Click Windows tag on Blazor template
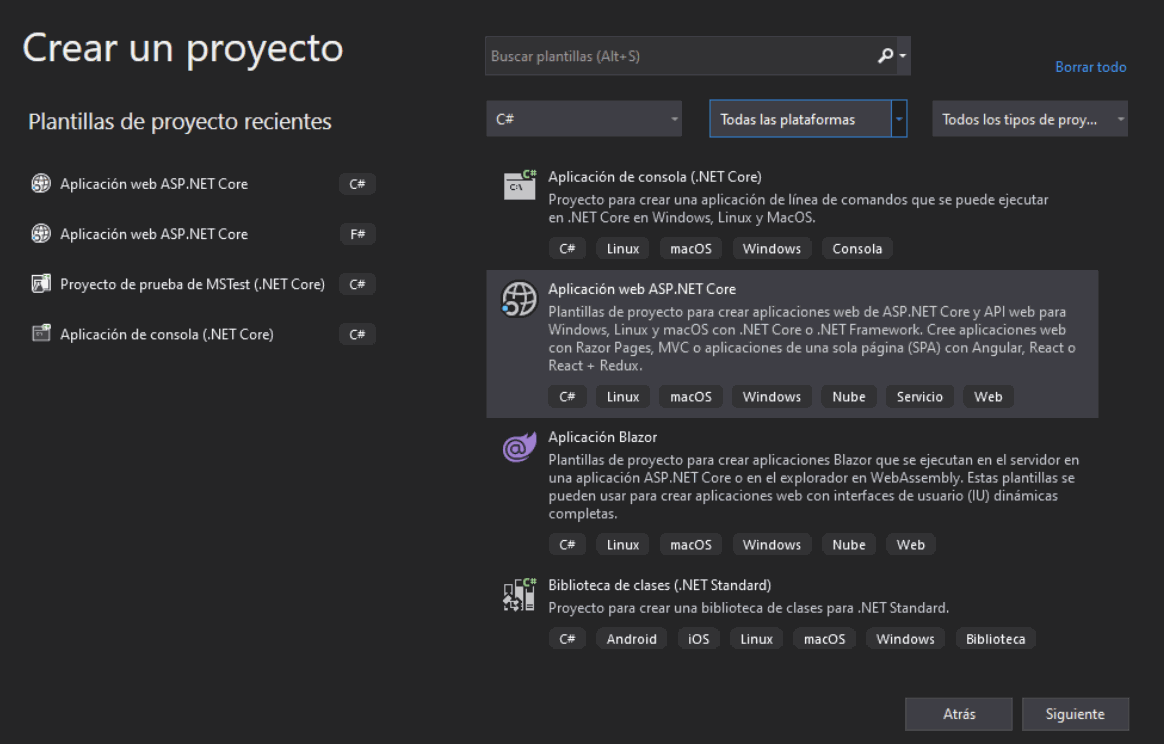Image resolution: width=1164 pixels, height=744 pixels. [771, 544]
